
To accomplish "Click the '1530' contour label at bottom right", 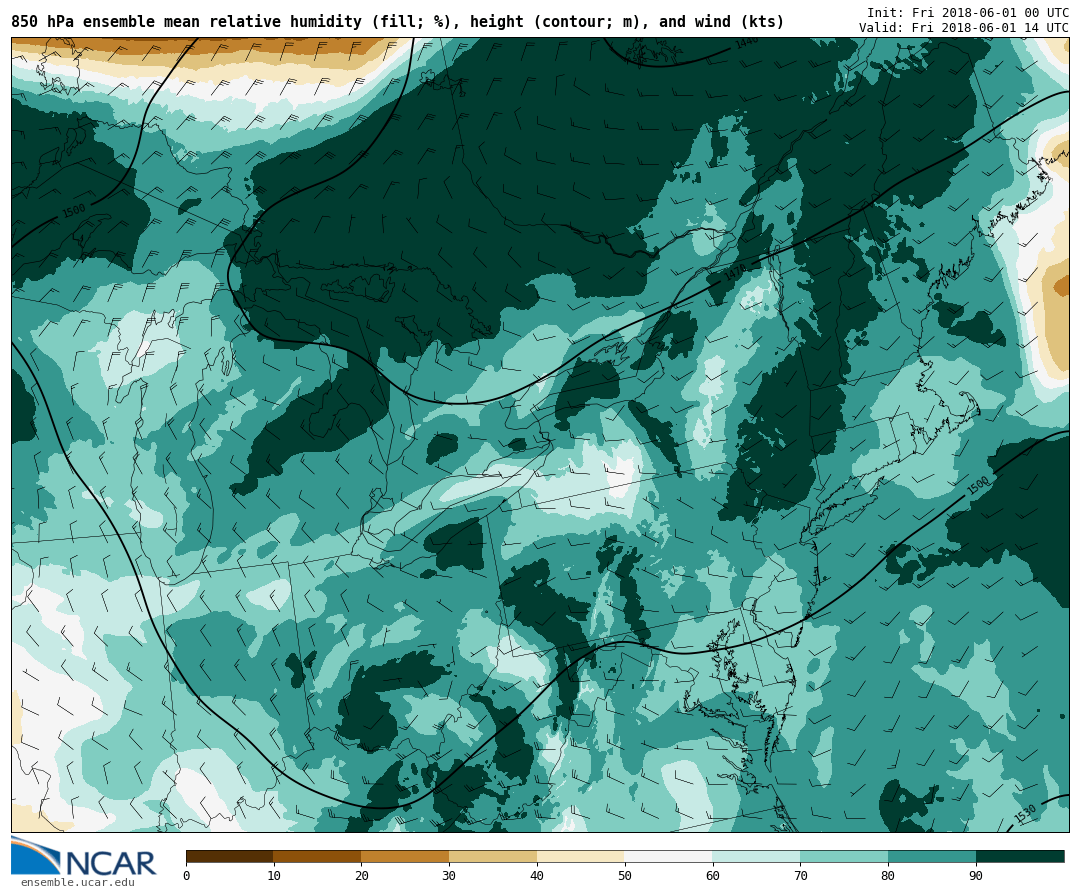I will click(x=1025, y=814).
